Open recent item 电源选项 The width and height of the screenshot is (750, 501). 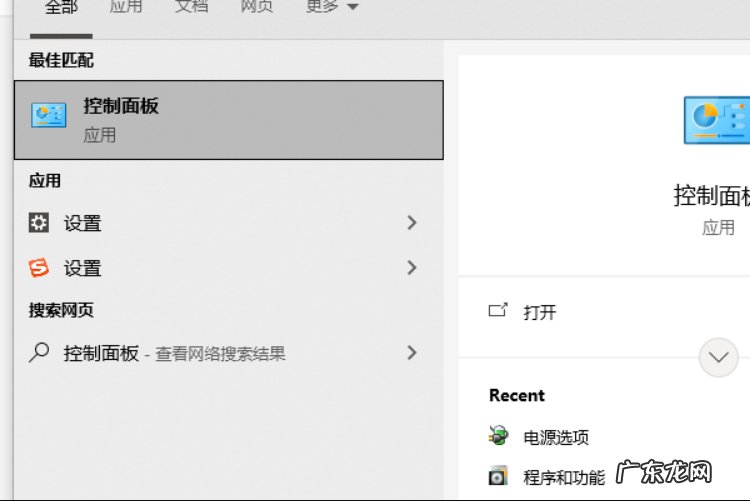pos(556,437)
